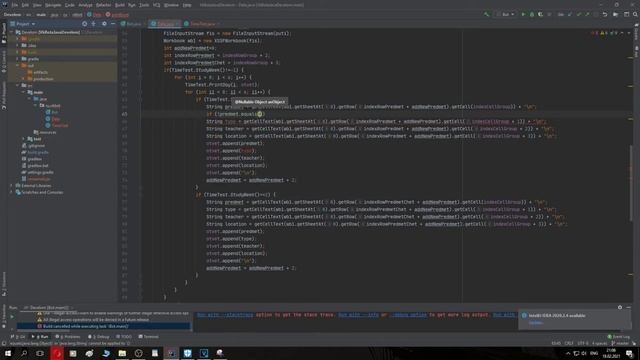This screenshot has width=640, height=360.
Task: Select settings.gradle in project tree
Action: [40, 172]
